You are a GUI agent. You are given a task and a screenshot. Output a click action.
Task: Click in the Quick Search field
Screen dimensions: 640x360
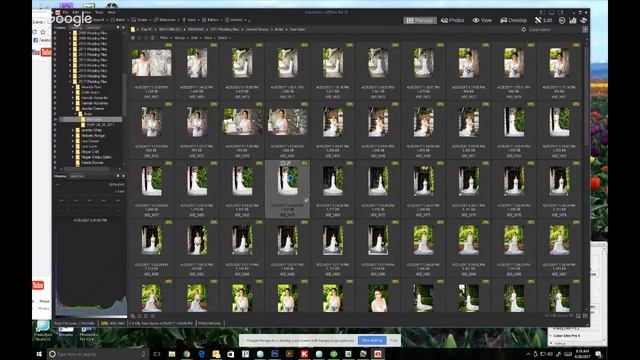point(553,29)
